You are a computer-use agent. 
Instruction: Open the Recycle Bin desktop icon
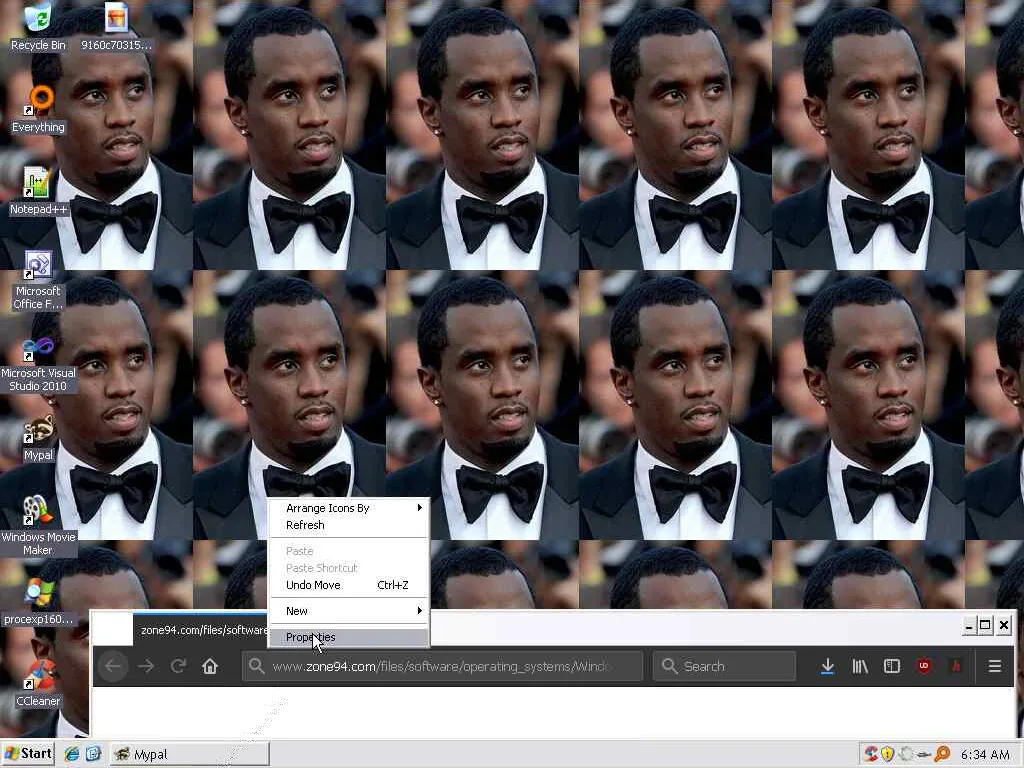click(x=38, y=26)
